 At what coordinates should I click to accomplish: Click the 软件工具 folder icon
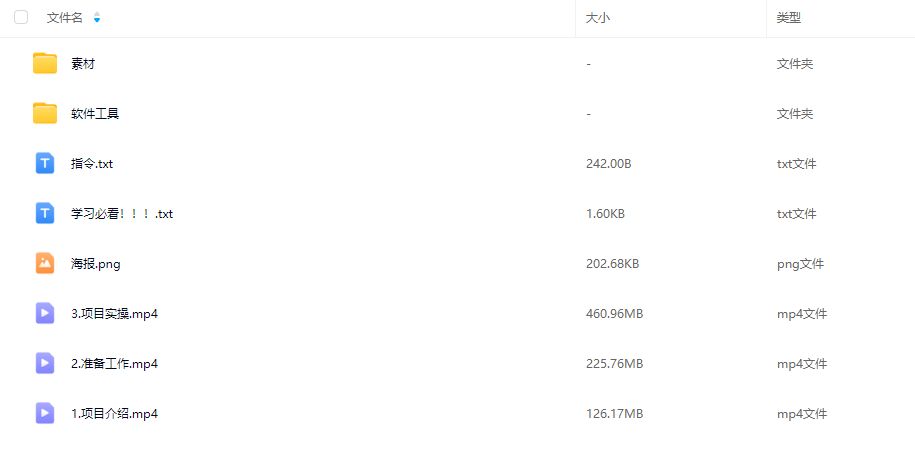(45, 113)
